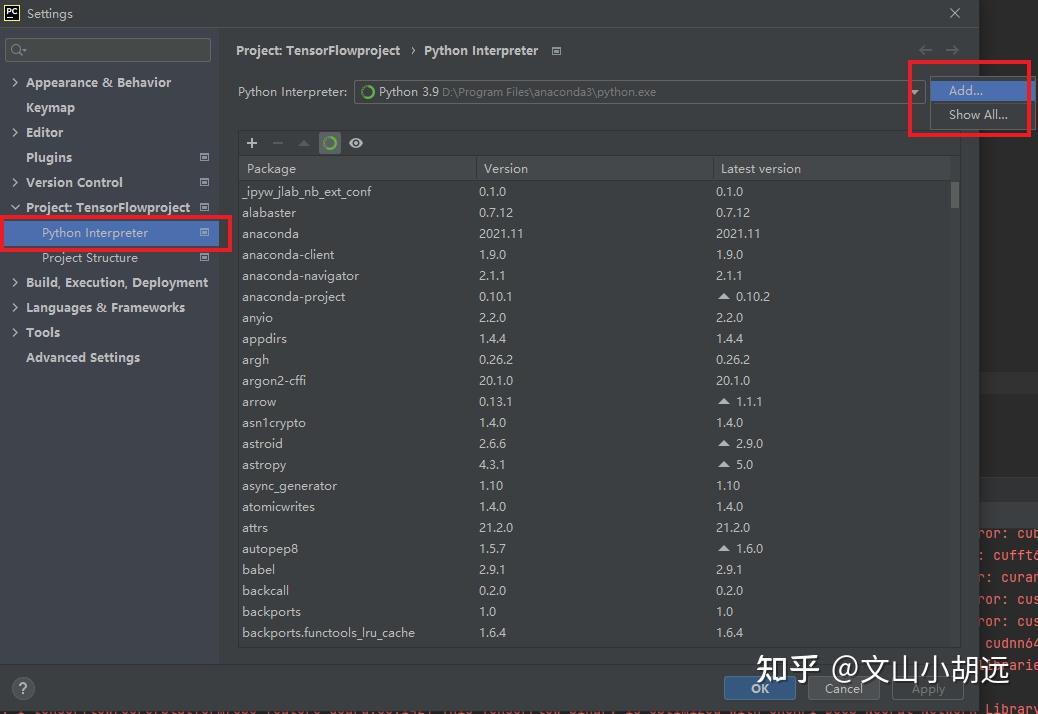
Task: Collapse the Project: TensorFlowproject section
Action: click(15, 207)
